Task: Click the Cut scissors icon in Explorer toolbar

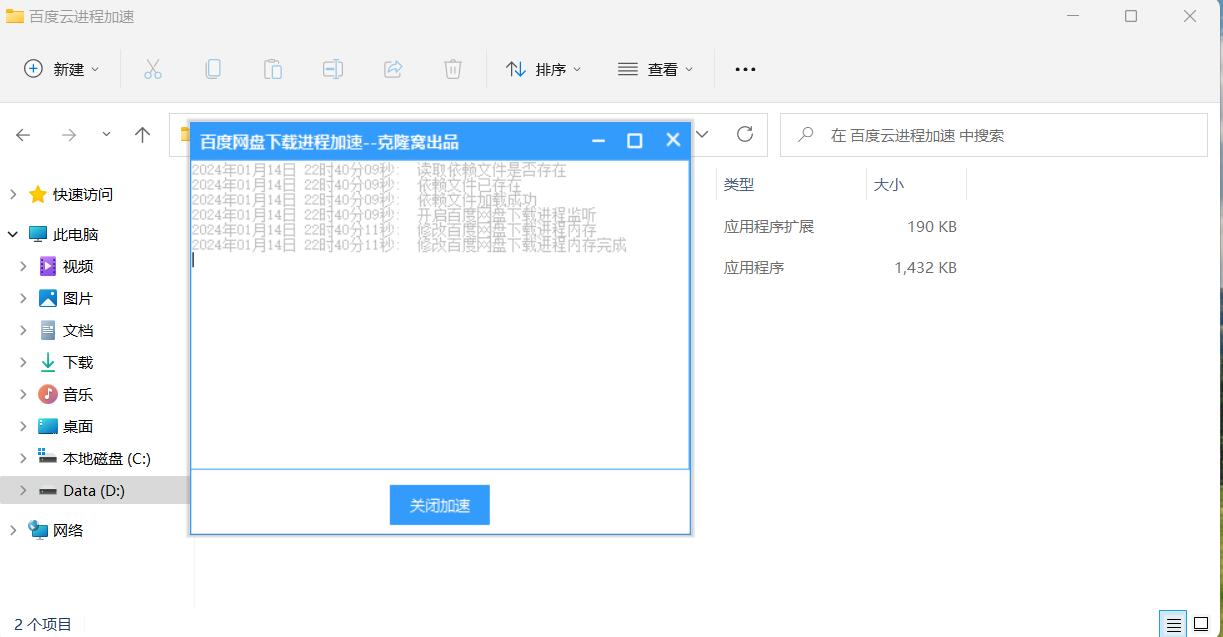Action: (152, 69)
